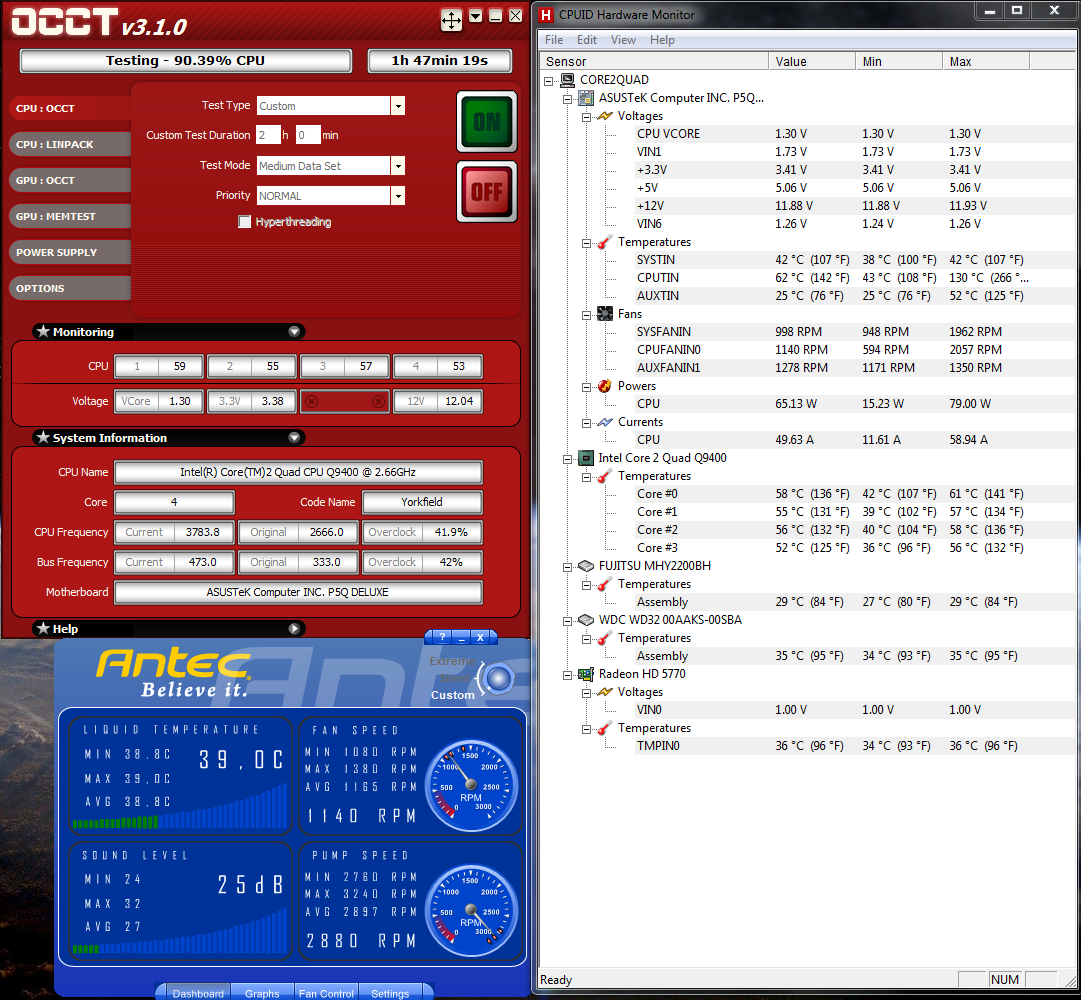Viewport: 1081px width, 1000px height.
Task: Click the red OFF button in OCCT
Action: [487, 192]
